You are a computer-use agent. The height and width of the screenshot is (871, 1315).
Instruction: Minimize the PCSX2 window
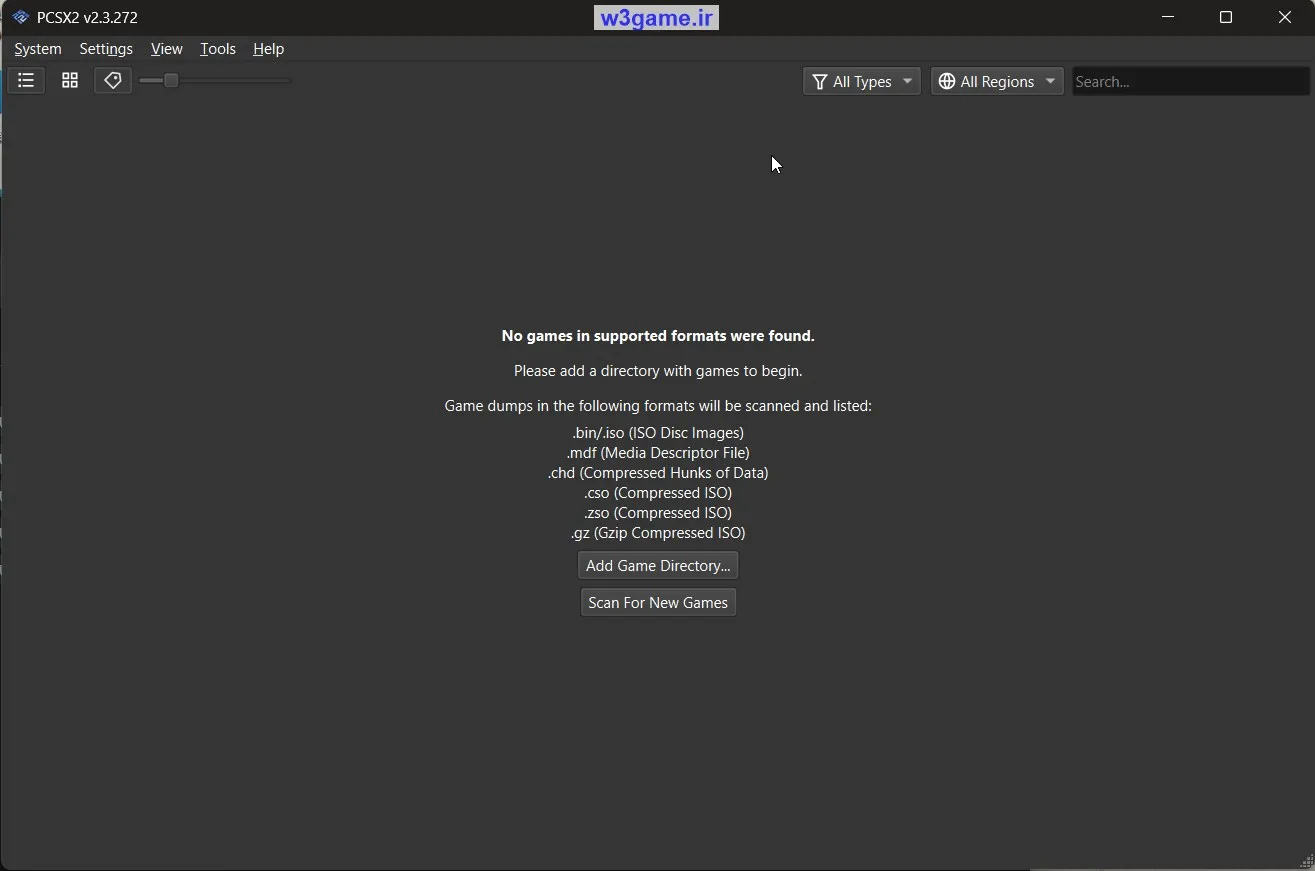tap(1168, 17)
